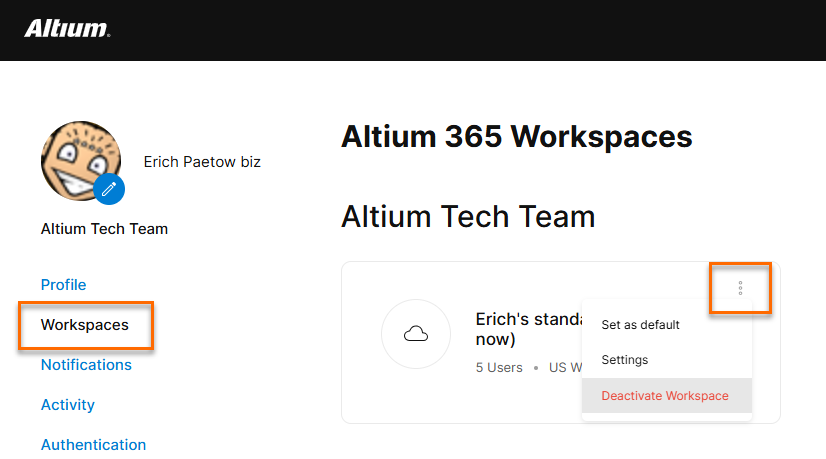Click the 'Altium 365 Workspaces' heading
This screenshot has height=459, width=826.
click(516, 136)
